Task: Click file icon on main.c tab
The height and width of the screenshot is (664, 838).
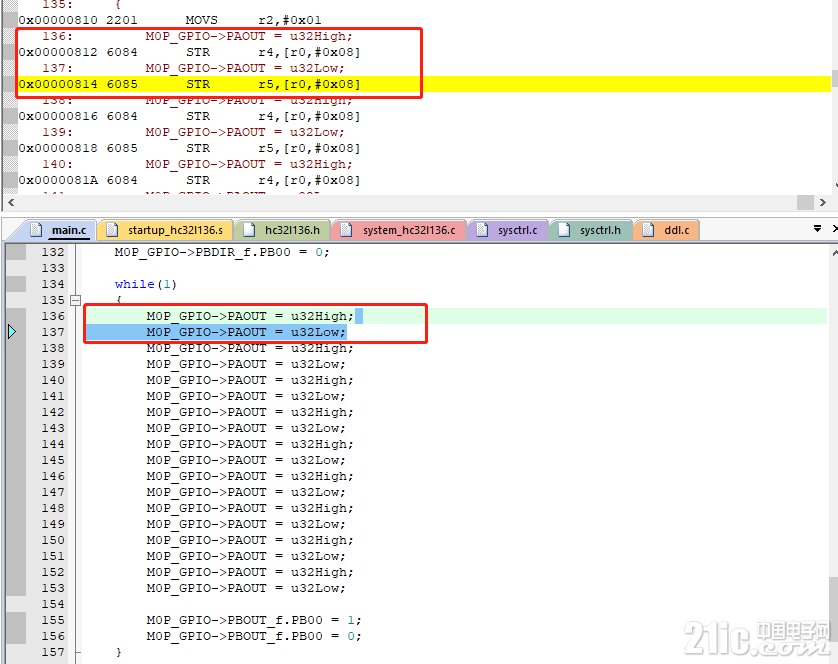Action: coord(36,230)
